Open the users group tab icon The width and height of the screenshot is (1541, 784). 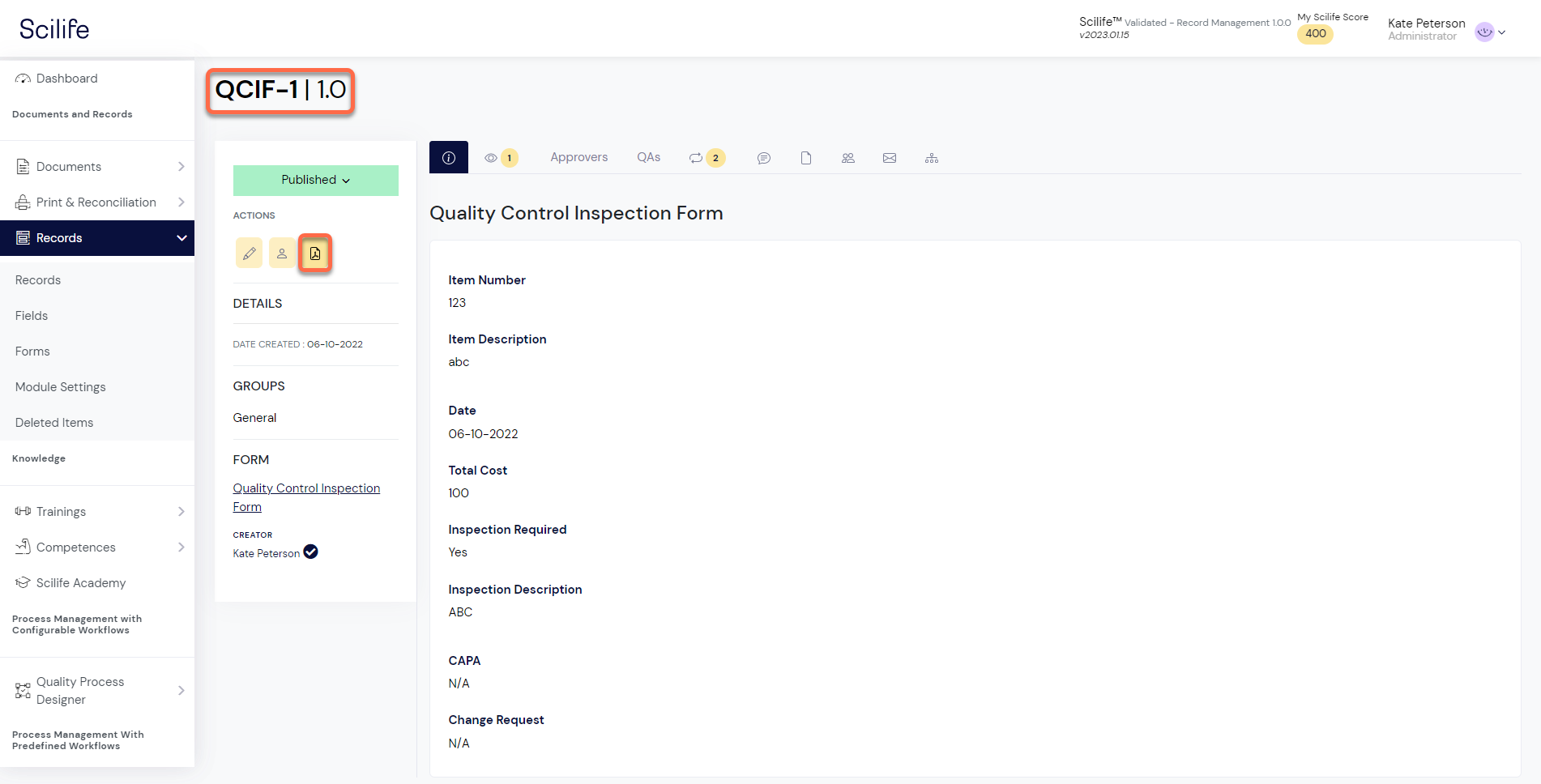point(848,158)
